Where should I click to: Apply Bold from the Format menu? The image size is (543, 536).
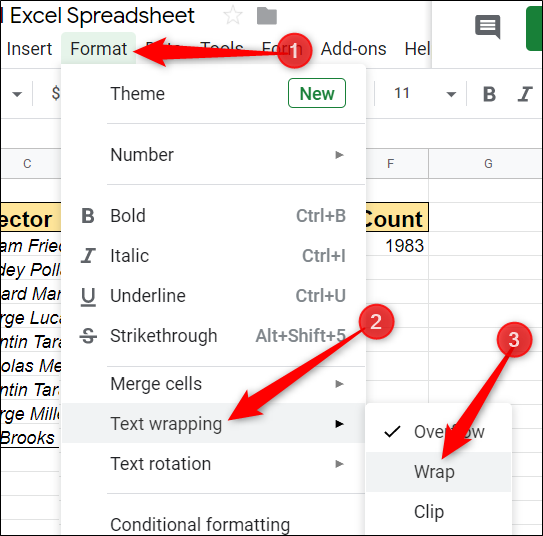[x=214, y=216]
